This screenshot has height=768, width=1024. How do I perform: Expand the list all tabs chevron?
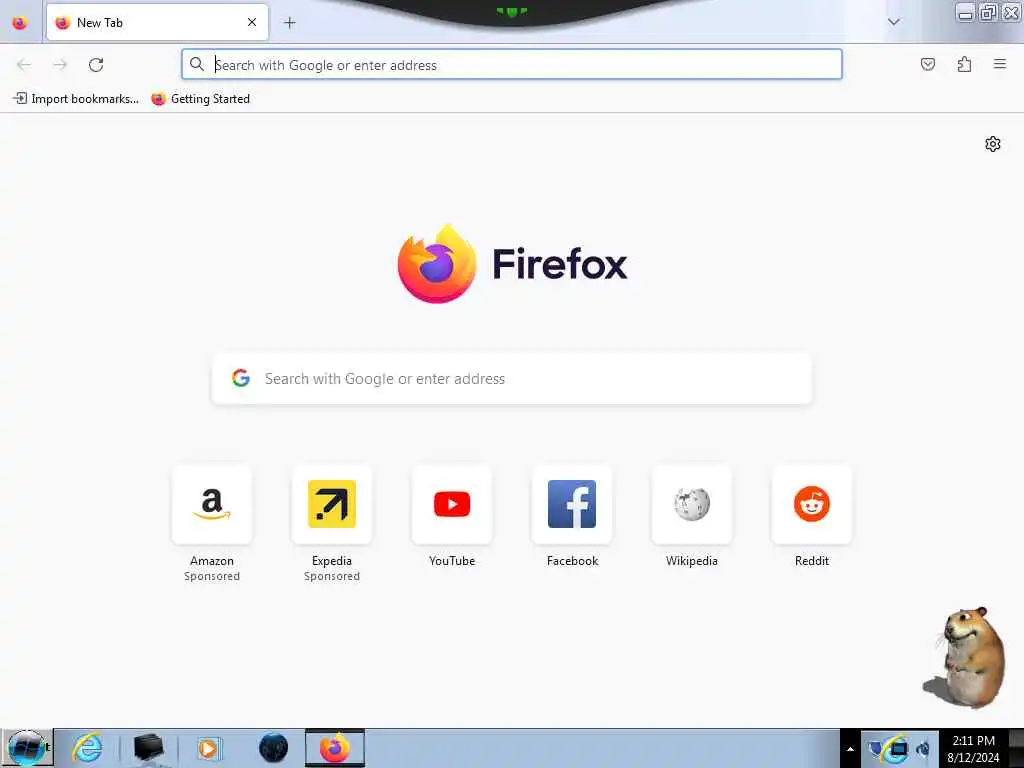[894, 22]
